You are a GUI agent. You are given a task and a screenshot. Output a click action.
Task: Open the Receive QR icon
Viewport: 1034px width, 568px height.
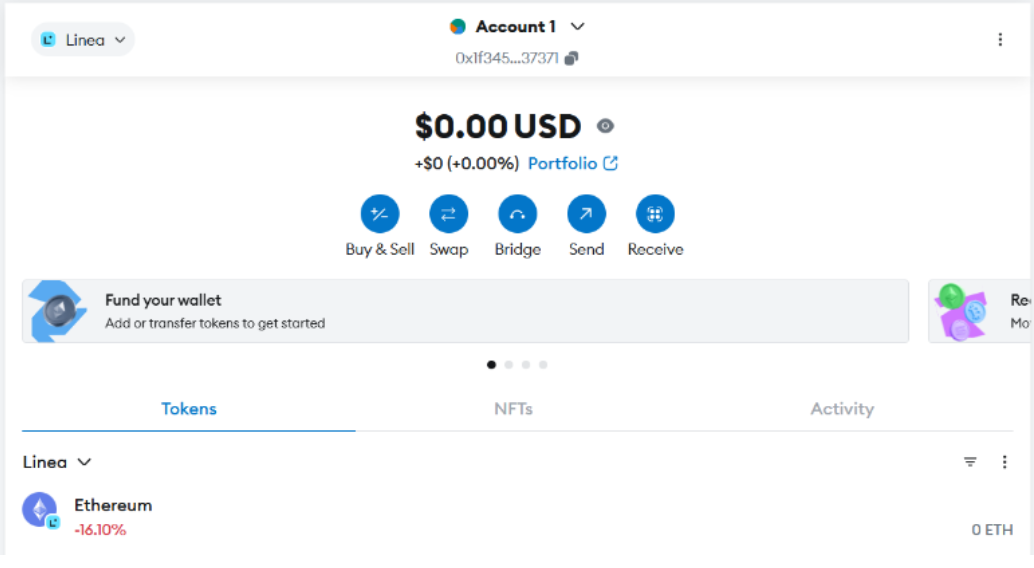click(655, 214)
